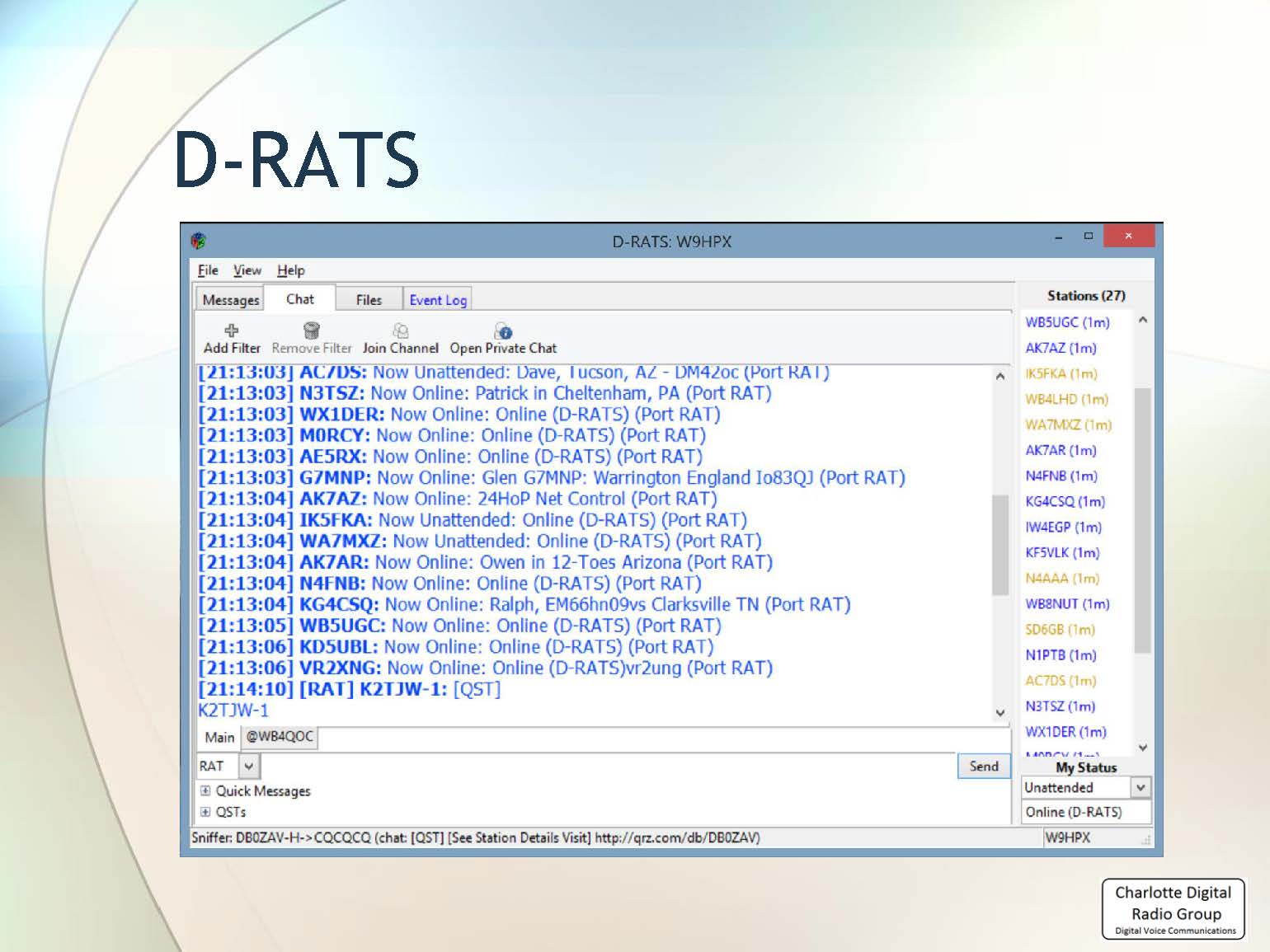1270x952 pixels.
Task: Select station AK7AR (1m) in the list
Action: [x=1061, y=450]
